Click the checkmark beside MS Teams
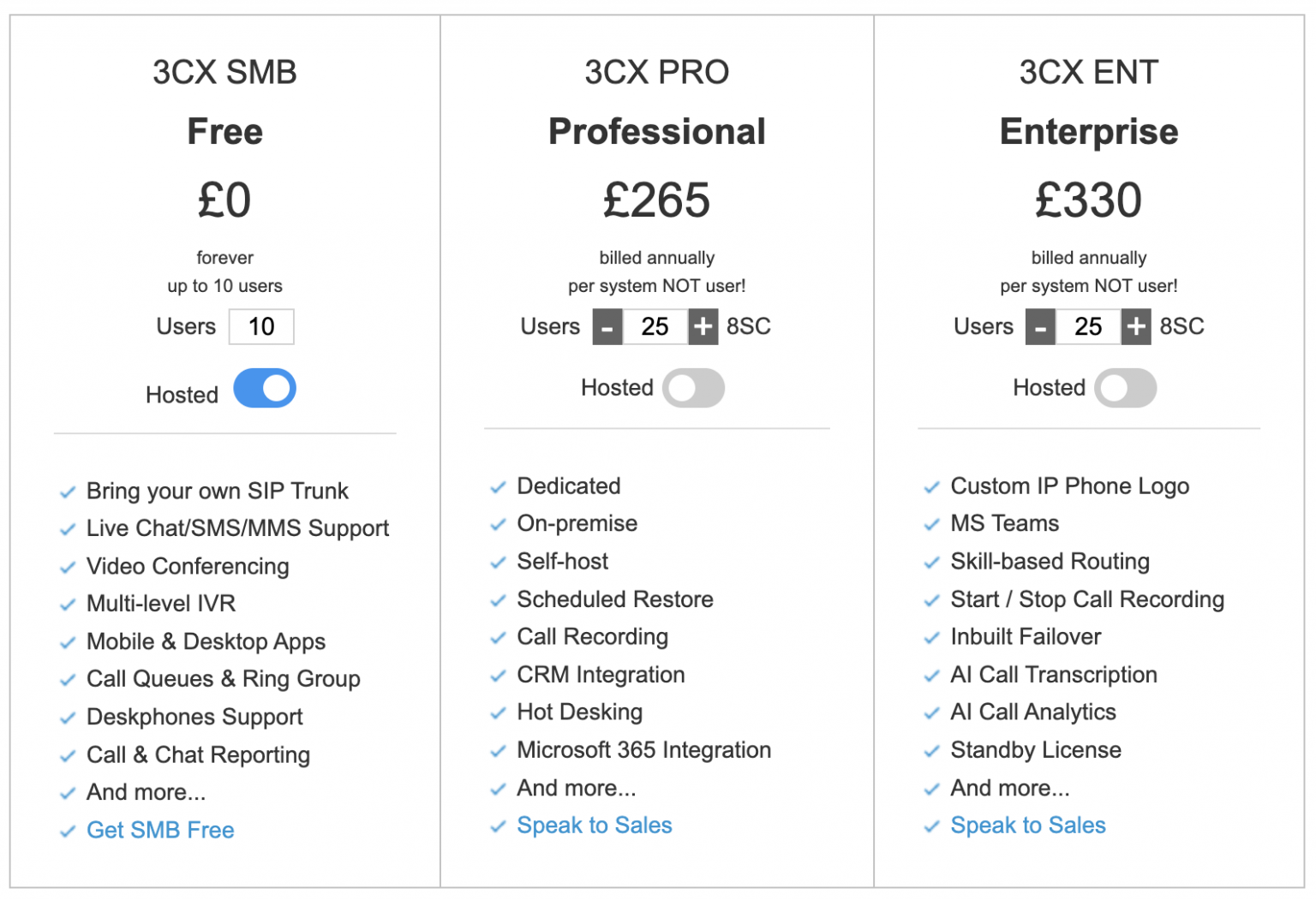 932,524
